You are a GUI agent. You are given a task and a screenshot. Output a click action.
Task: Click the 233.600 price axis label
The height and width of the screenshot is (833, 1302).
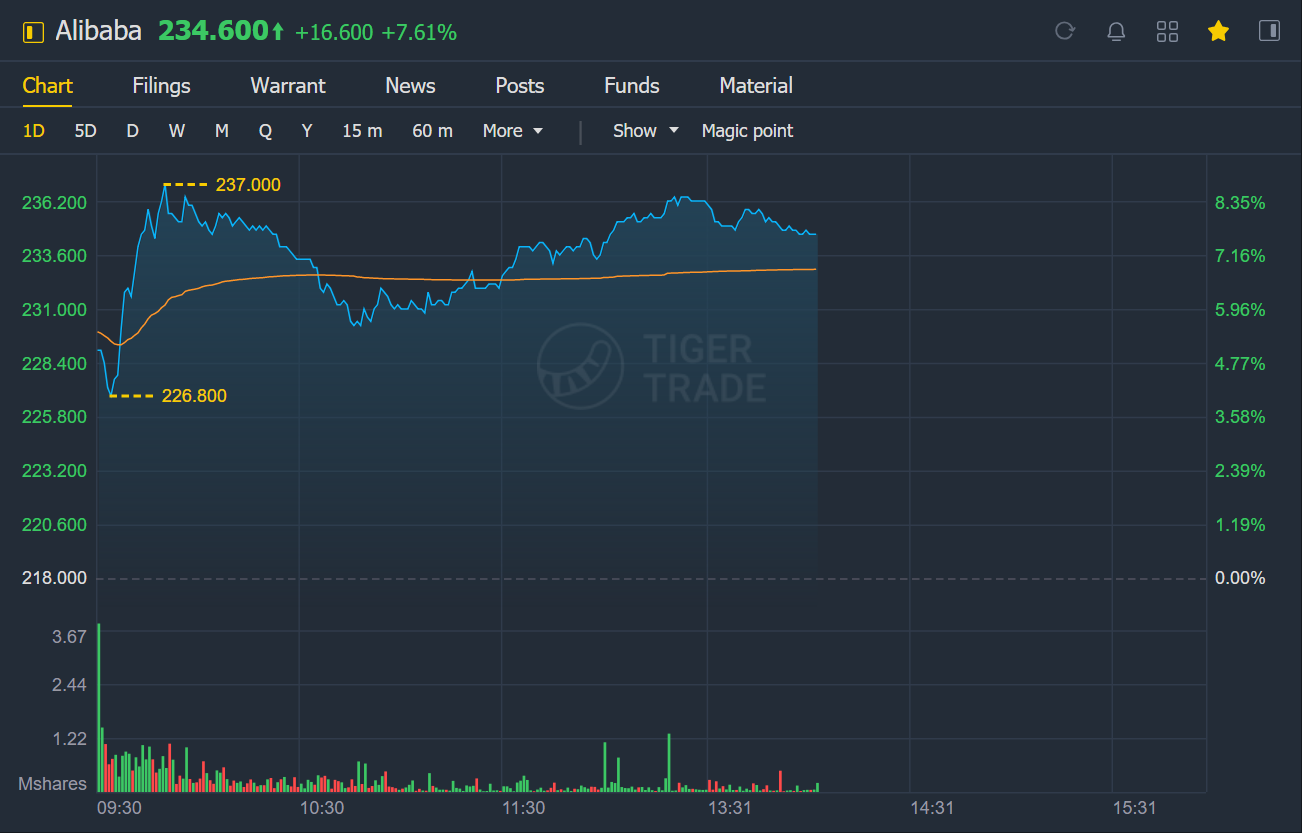pos(54,256)
